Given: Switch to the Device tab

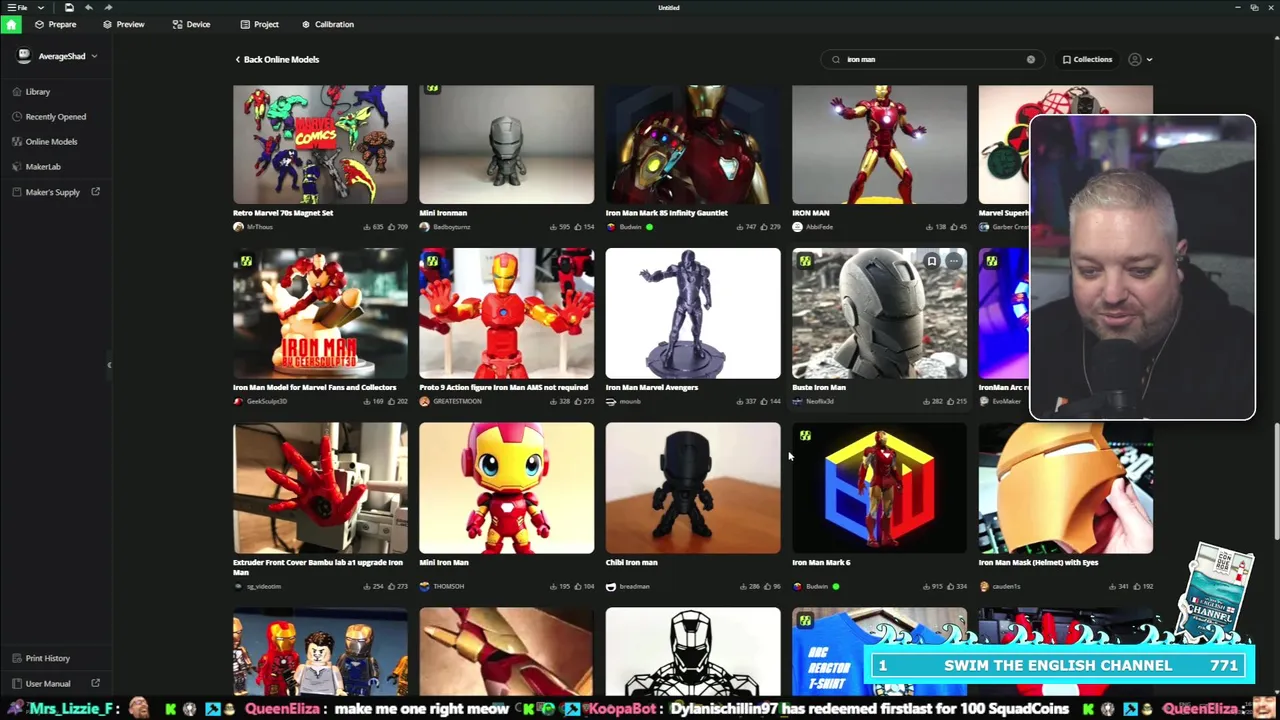Looking at the screenshot, I should (192, 24).
